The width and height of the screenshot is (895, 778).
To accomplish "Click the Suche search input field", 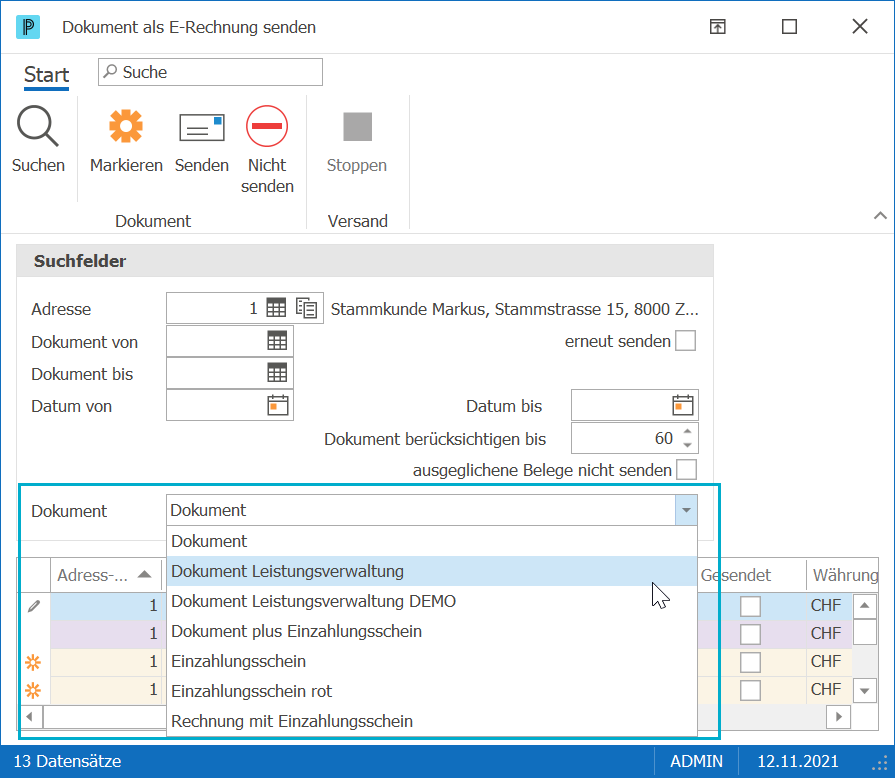I will (x=210, y=72).
